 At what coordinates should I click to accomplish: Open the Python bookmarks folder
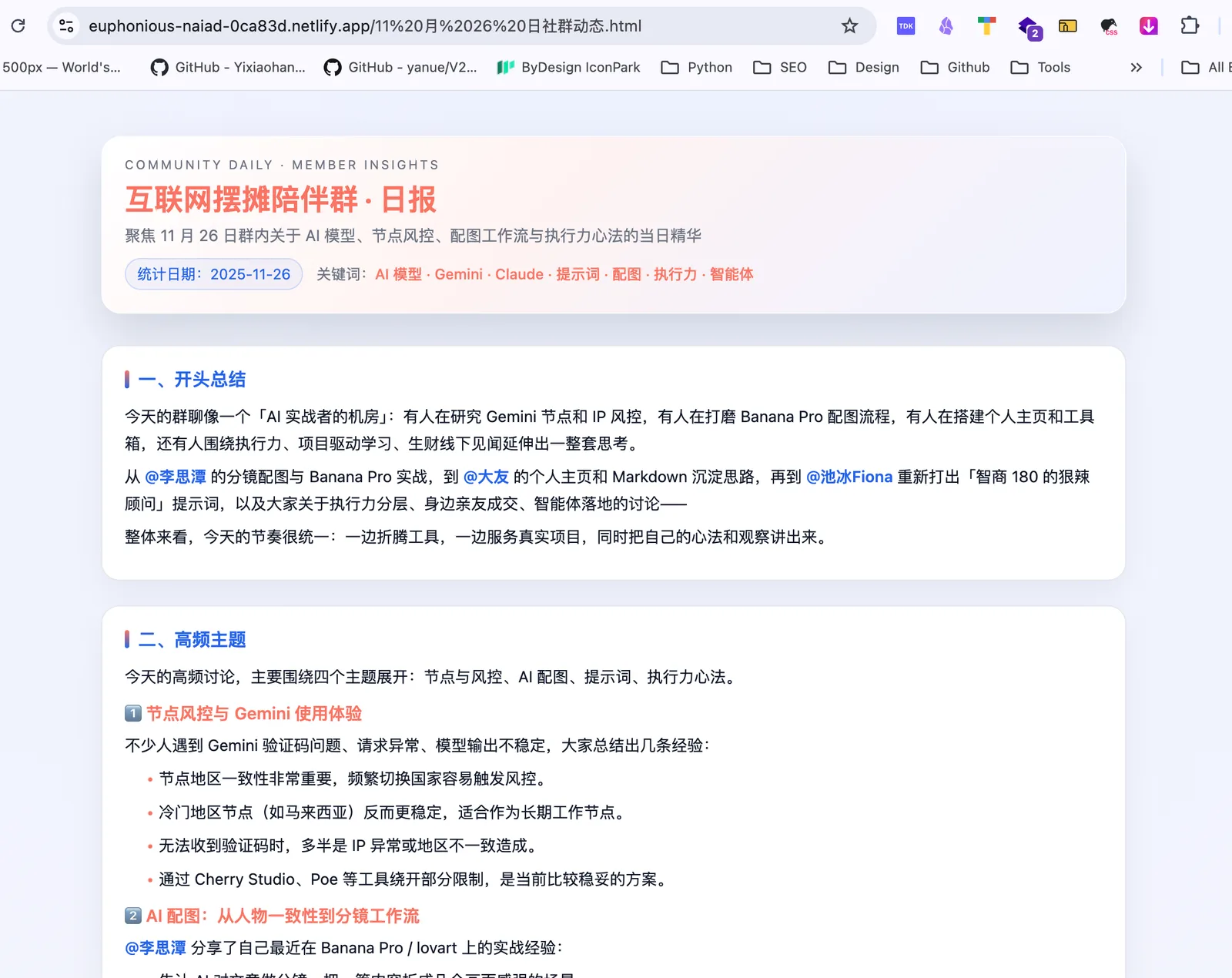[697, 68]
